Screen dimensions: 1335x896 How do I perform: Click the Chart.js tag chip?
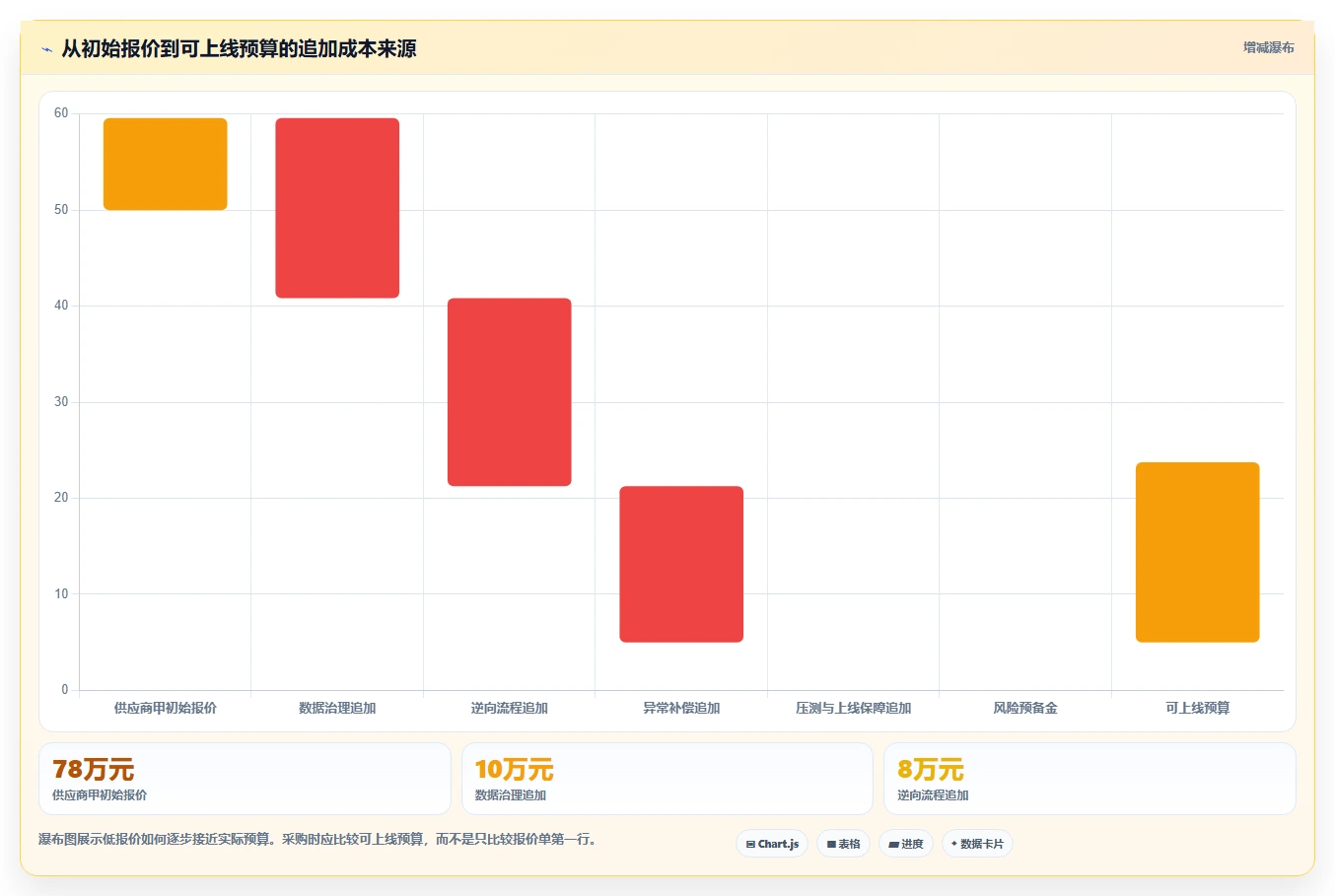pyautogui.click(x=772, y=844)
